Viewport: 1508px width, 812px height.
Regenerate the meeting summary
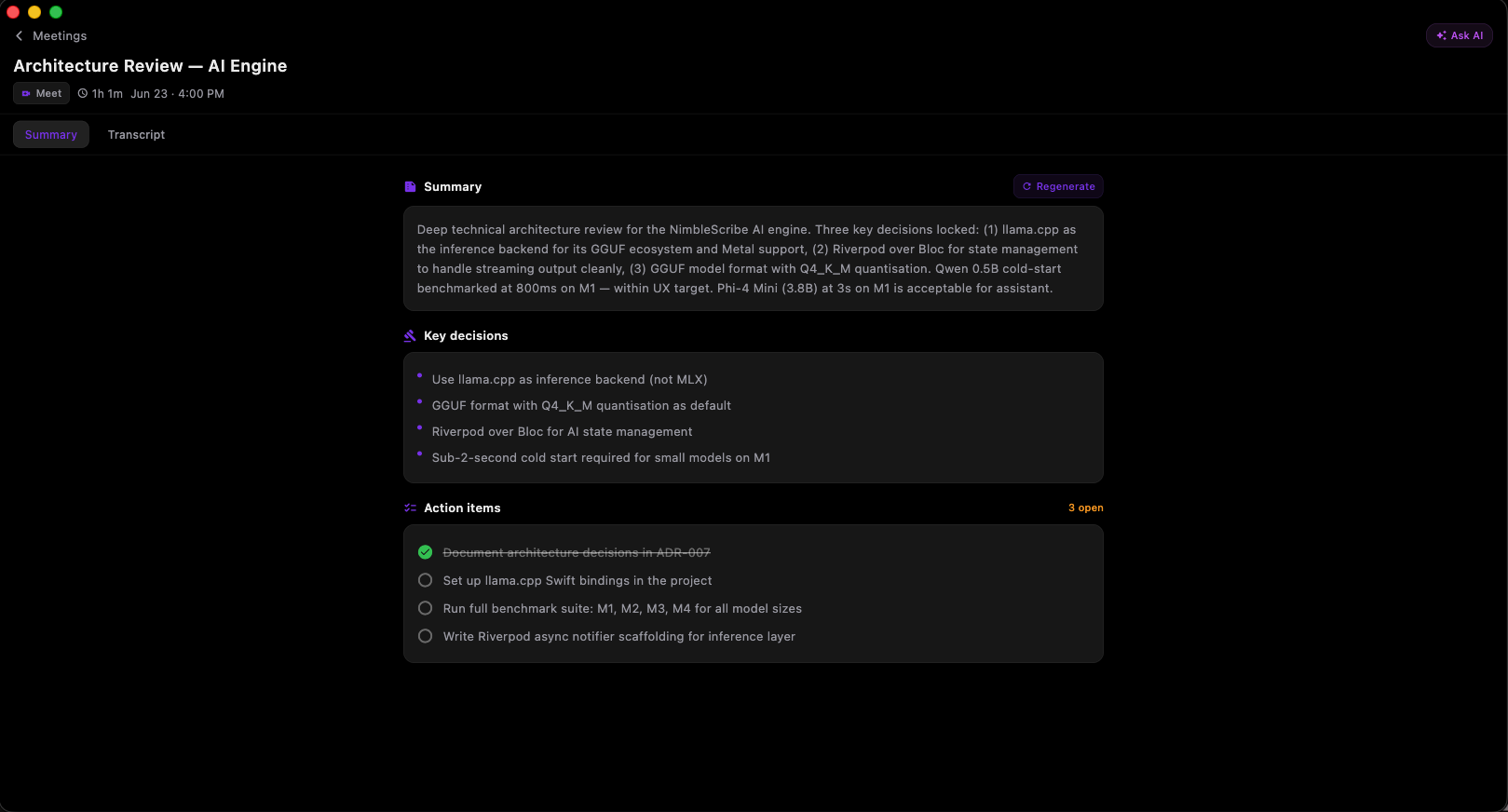(x=1058, y=186)
